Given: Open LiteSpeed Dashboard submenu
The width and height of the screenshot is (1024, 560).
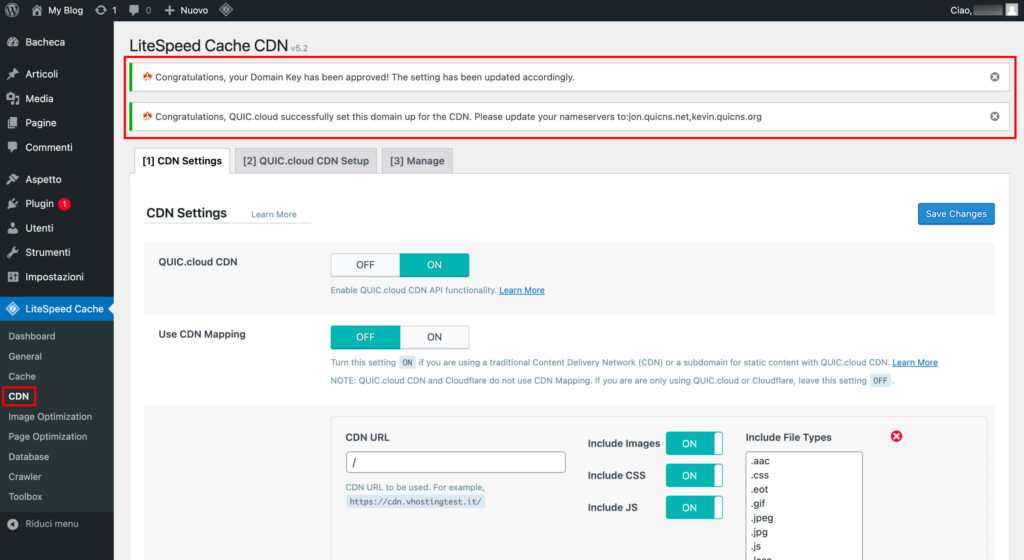Looking at the screenshot, I should (32, 336).
